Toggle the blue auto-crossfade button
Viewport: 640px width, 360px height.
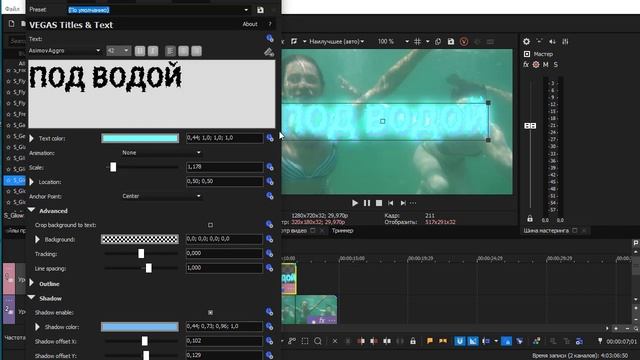coord(473,341)
